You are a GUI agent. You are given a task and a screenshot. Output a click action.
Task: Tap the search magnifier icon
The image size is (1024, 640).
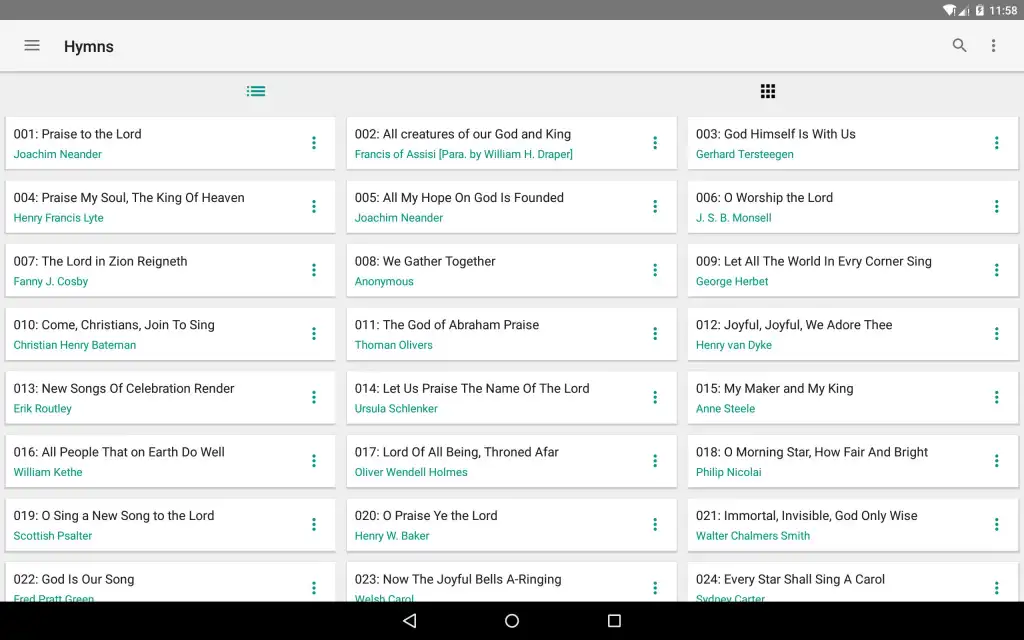tap(959, 46)
